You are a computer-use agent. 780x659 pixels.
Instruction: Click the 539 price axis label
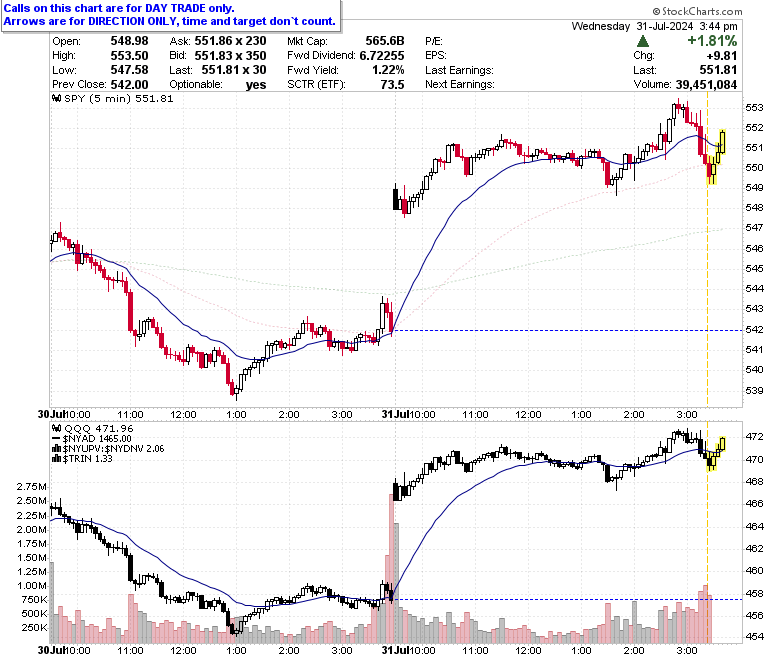(754, 390)
